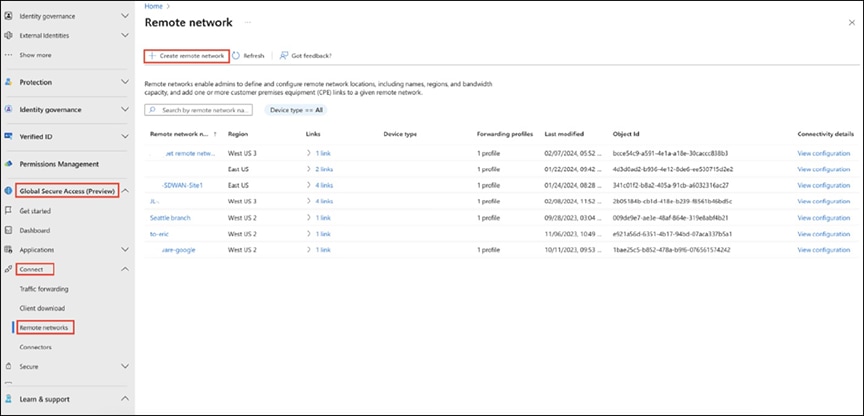Open the to-eric remote network
Viewport: 864px width, 416px height.
point(159,234)
